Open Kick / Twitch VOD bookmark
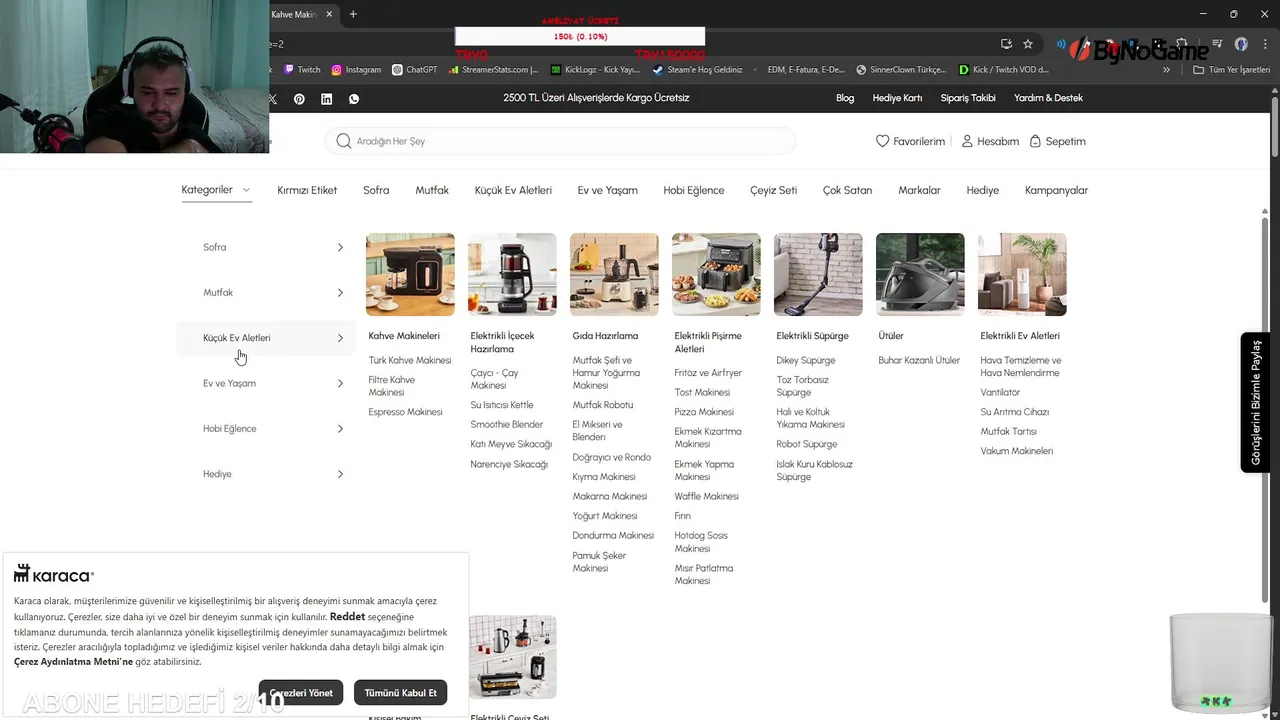Image resolution: width=1280 pixels, height=720 pixels. 1004,70
